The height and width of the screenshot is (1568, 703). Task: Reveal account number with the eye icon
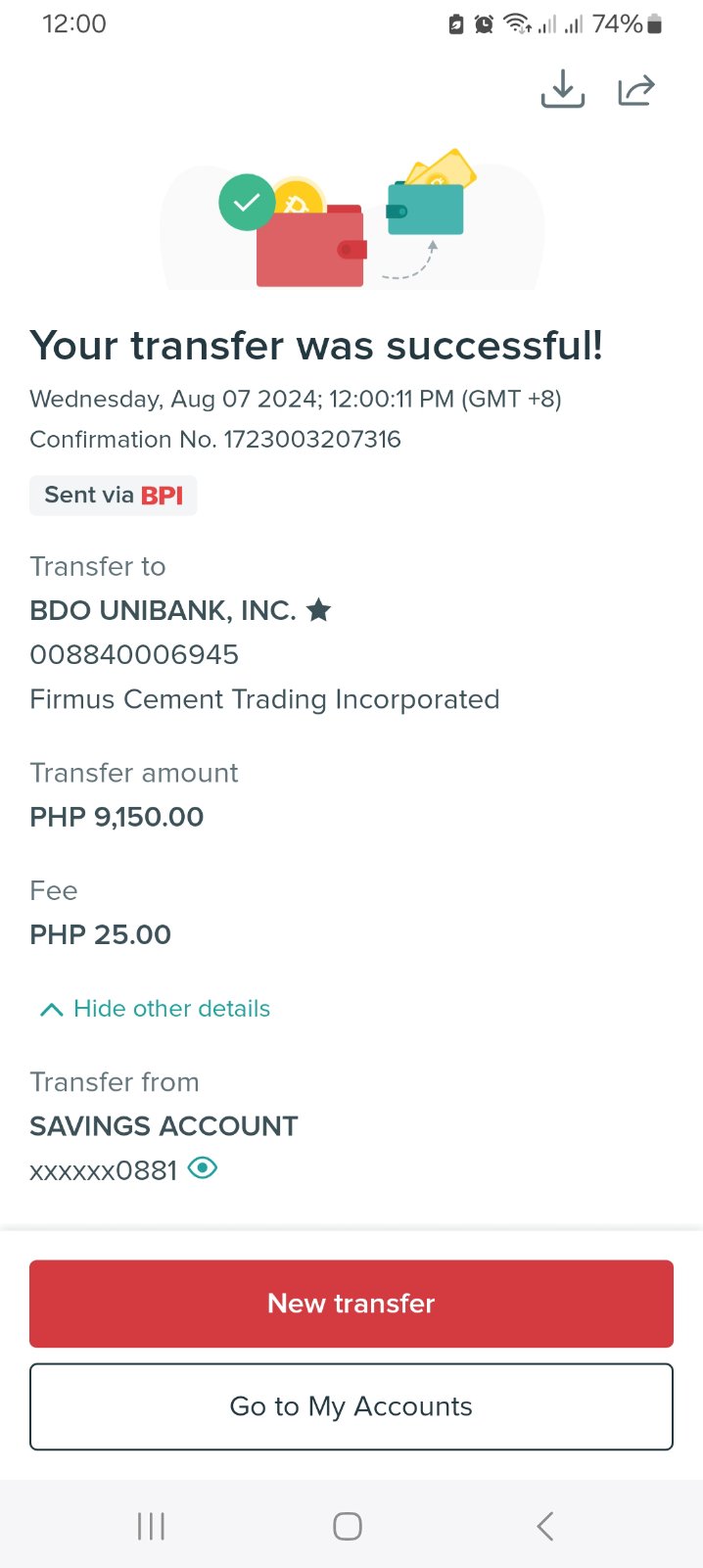coord(203,1168)
